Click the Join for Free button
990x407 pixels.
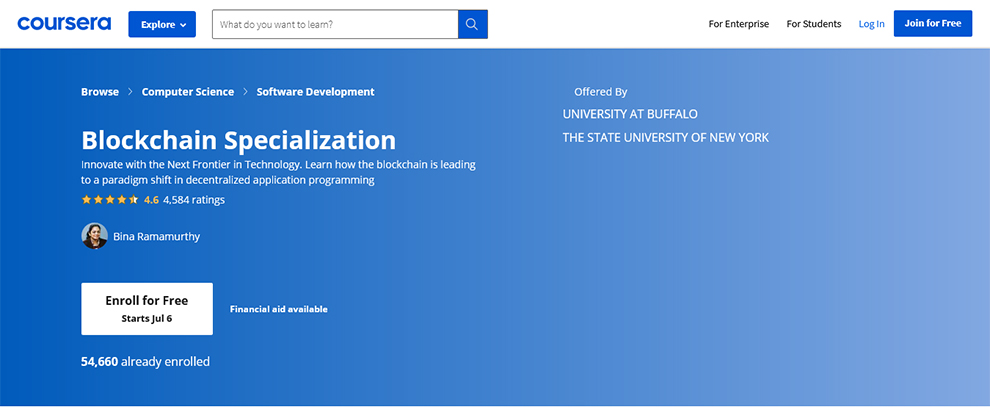click(x=933, y=23)
